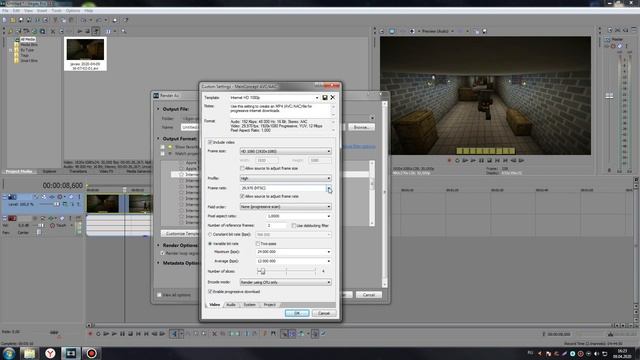This screenshot has height=360, width=640.
Task: Enable the Use deblocking filter checkbox
Action: 293,225
